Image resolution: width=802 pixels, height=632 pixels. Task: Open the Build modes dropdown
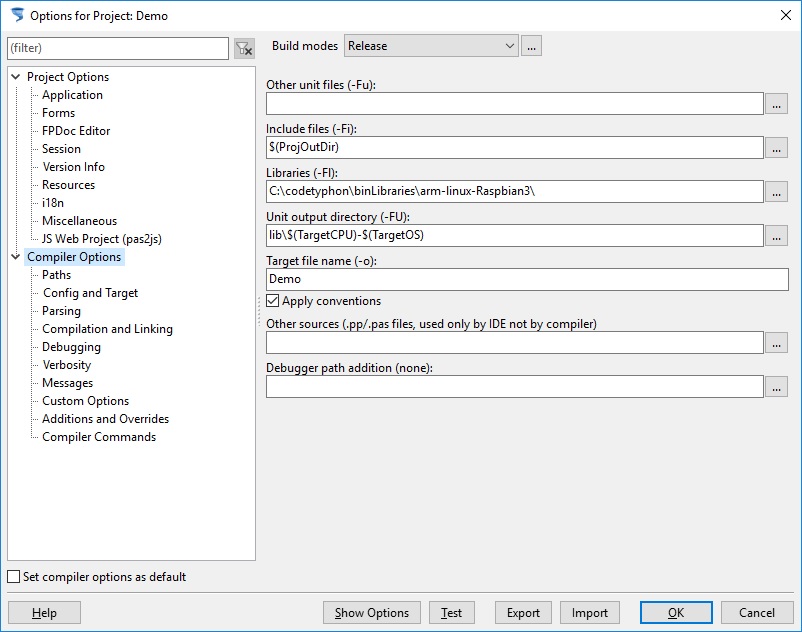click(x=510, y=46)
